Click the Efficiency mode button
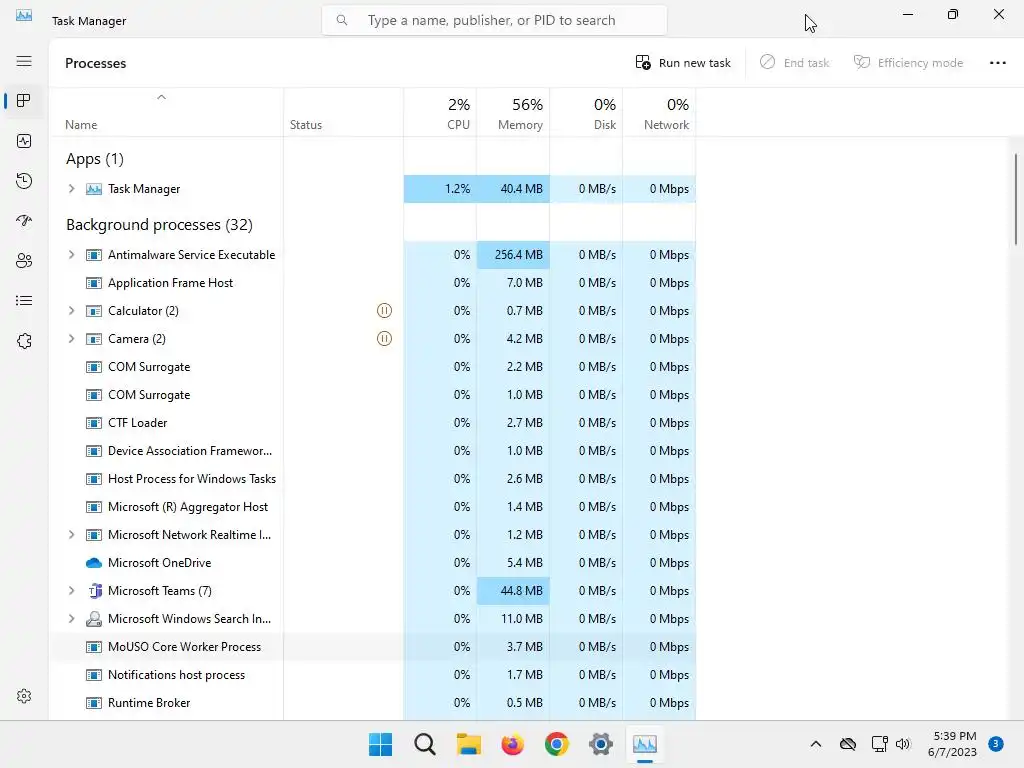Screen dimensions: 1024x768 pyautogui.click(x=908, y=63)
